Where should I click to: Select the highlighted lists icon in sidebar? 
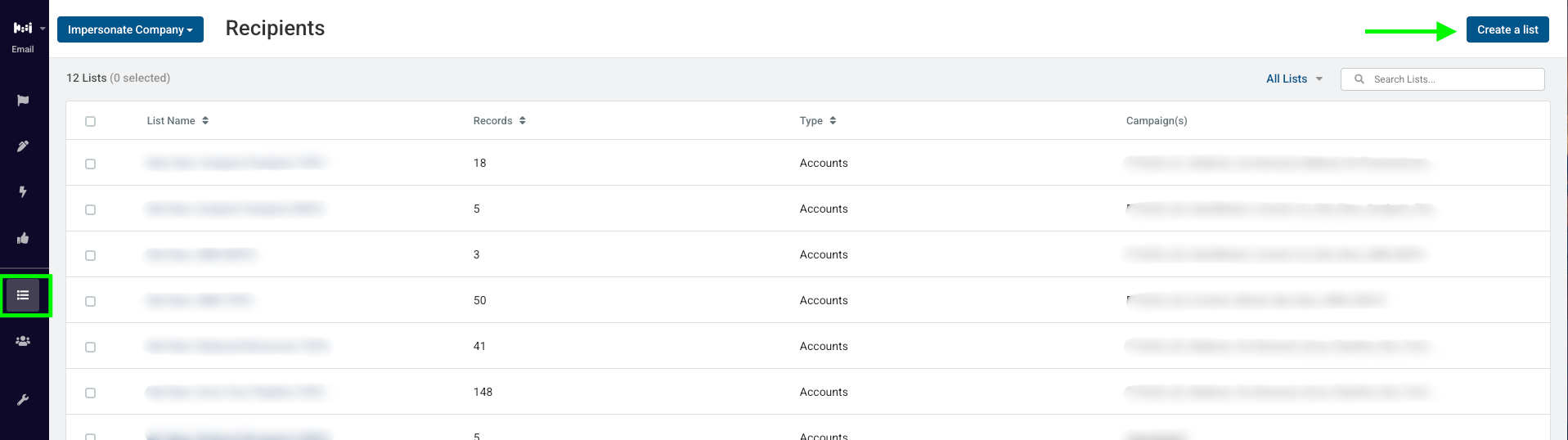tap(23, 295)
